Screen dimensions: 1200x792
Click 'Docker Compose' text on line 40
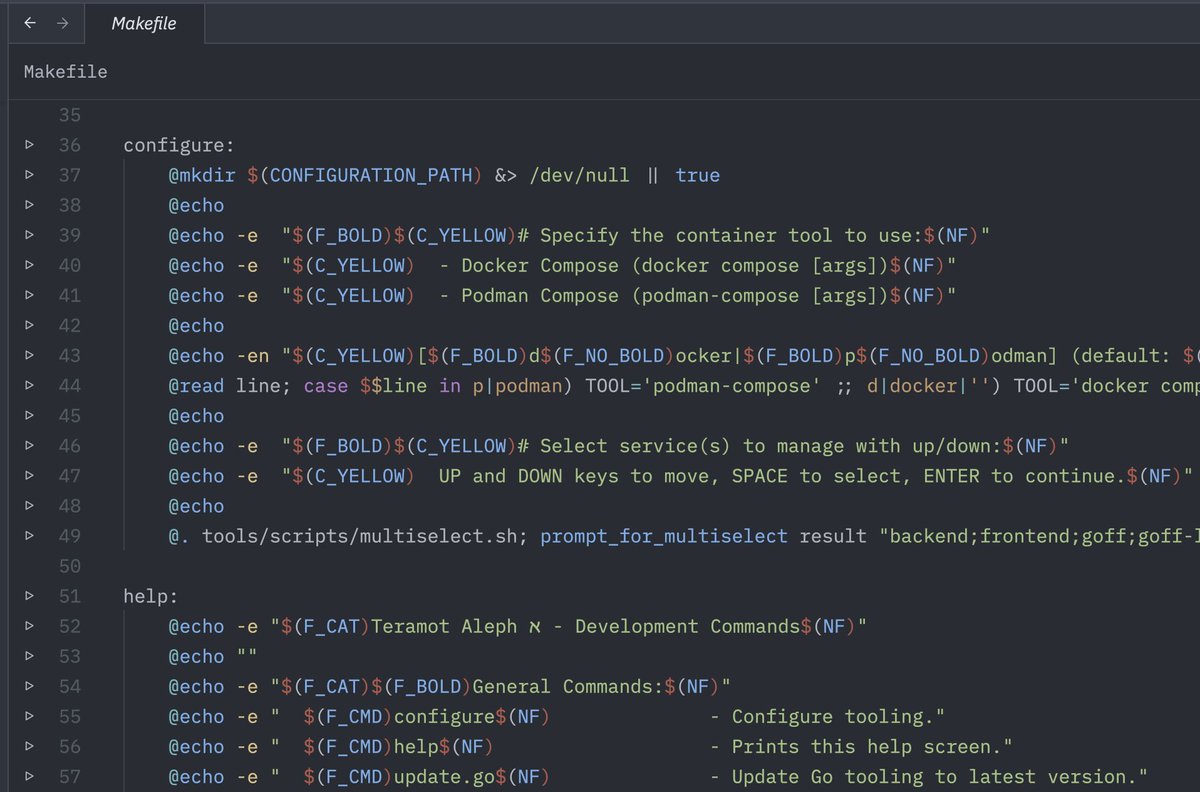540,265
